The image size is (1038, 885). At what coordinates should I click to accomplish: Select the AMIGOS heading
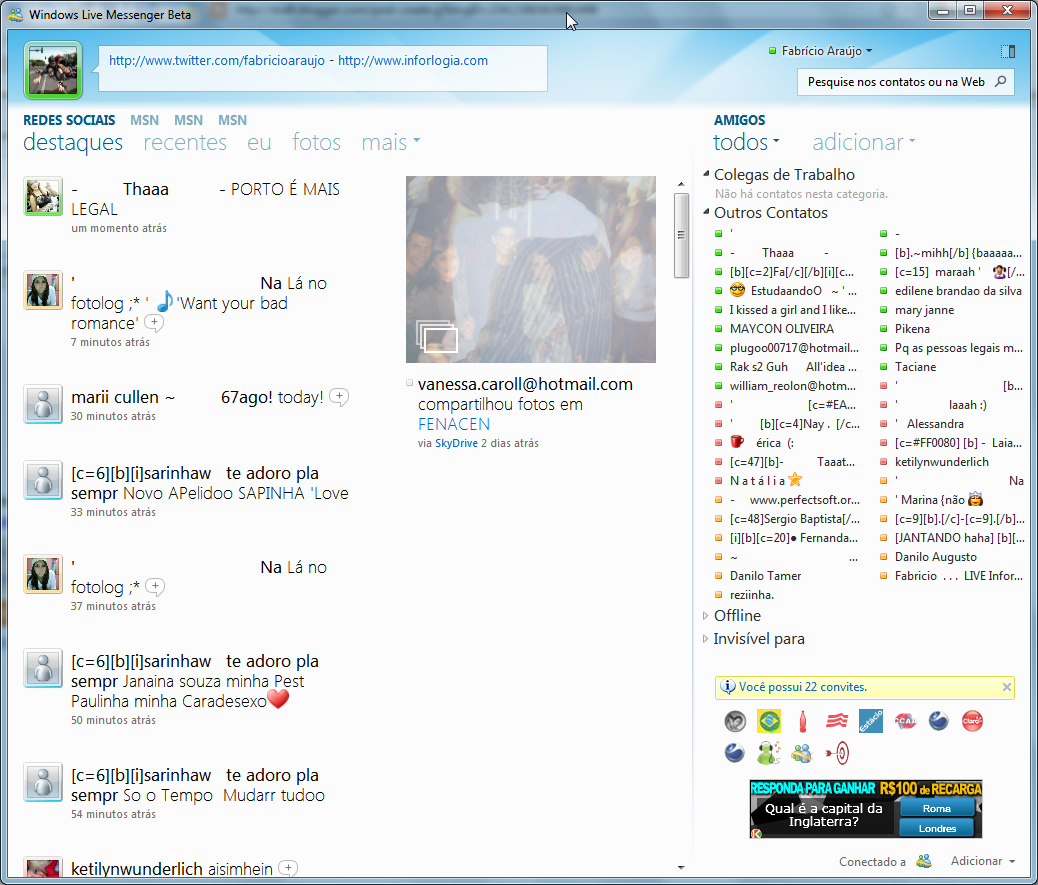coord(739,120)
